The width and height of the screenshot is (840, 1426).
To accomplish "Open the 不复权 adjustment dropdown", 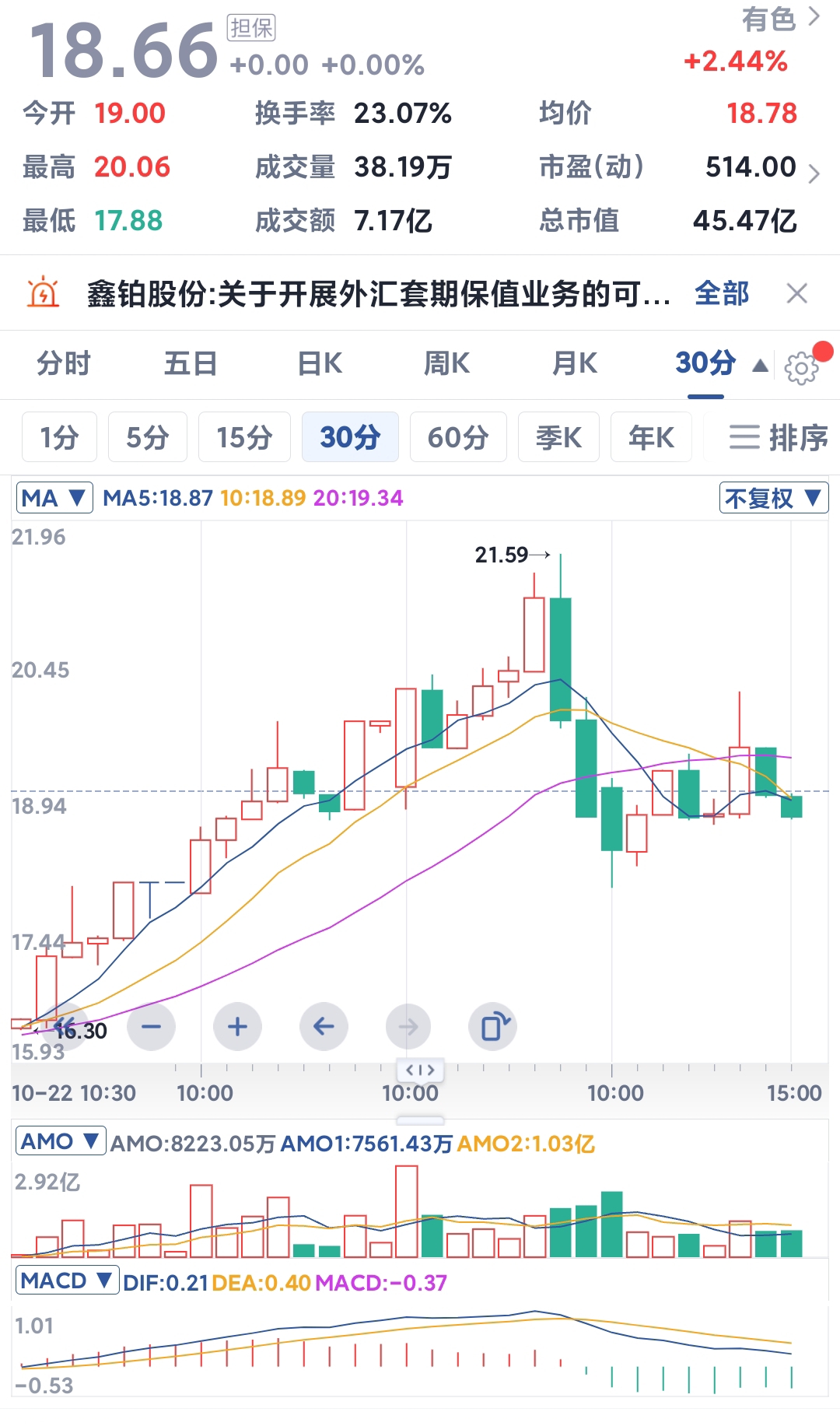I will 773,498.
